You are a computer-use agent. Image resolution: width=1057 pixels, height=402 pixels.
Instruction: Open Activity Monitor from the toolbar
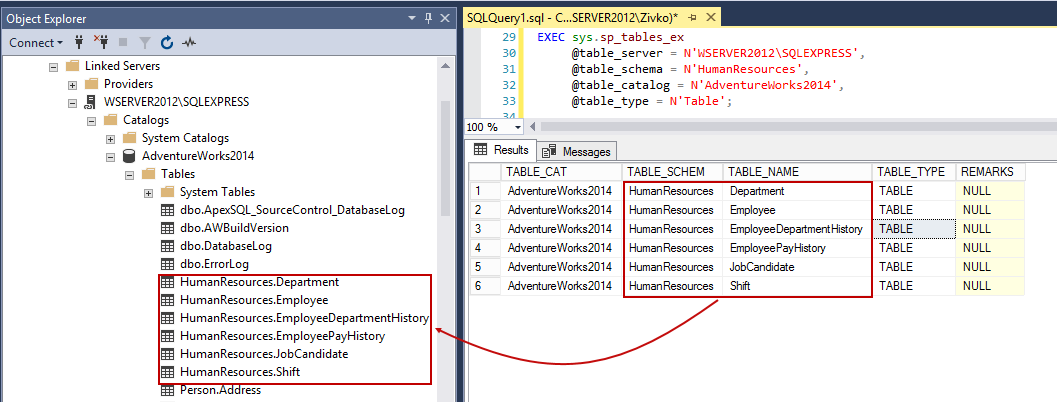tap(189, 43)
